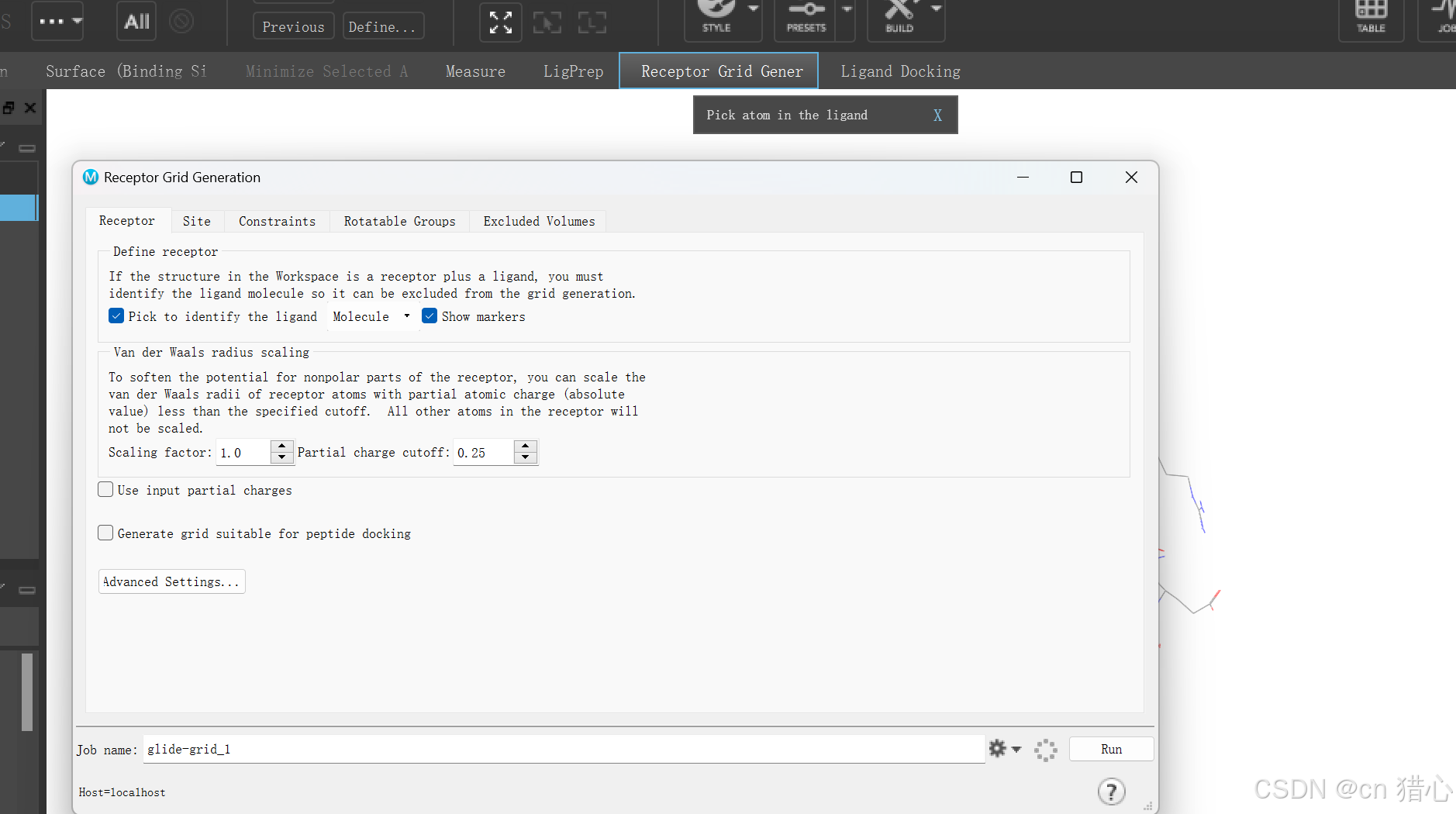1456x814 pixels.
Task: Open the job settings gear menu
Action: click(1005, 749)
